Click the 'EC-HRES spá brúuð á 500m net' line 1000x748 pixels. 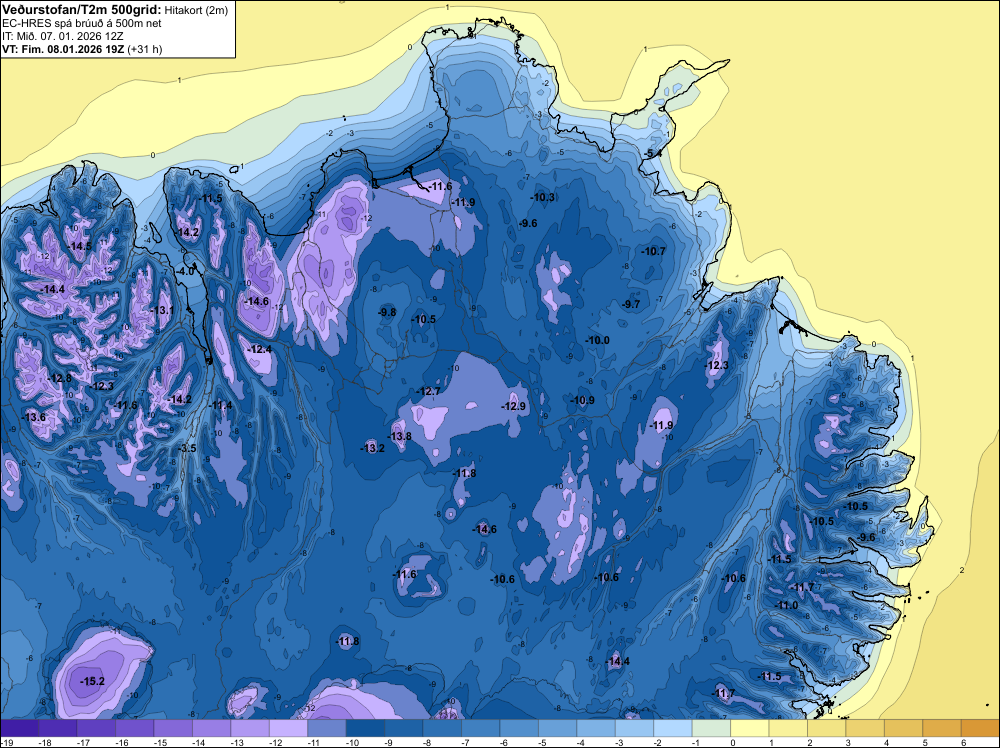point(82,23)
